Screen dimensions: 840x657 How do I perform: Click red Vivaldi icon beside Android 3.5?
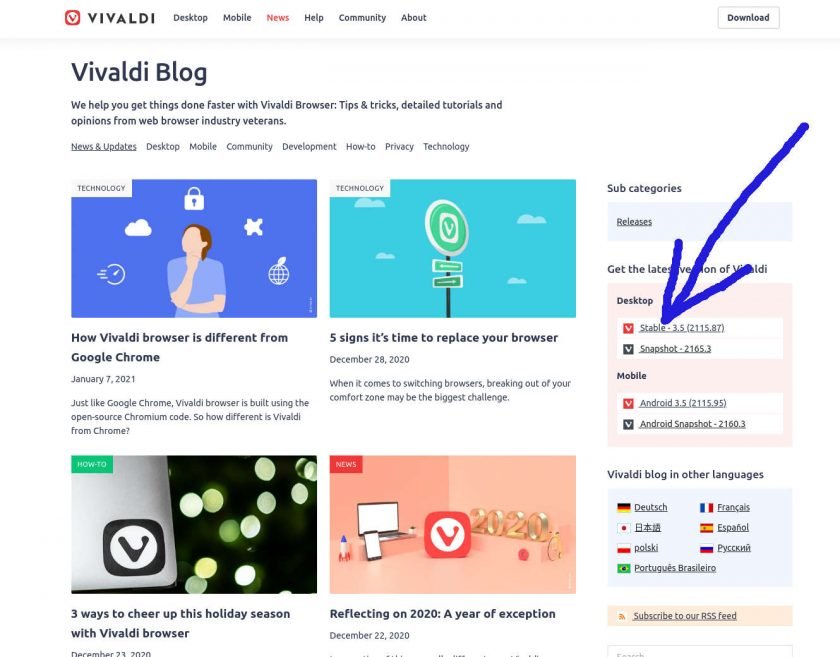[628, 403]
